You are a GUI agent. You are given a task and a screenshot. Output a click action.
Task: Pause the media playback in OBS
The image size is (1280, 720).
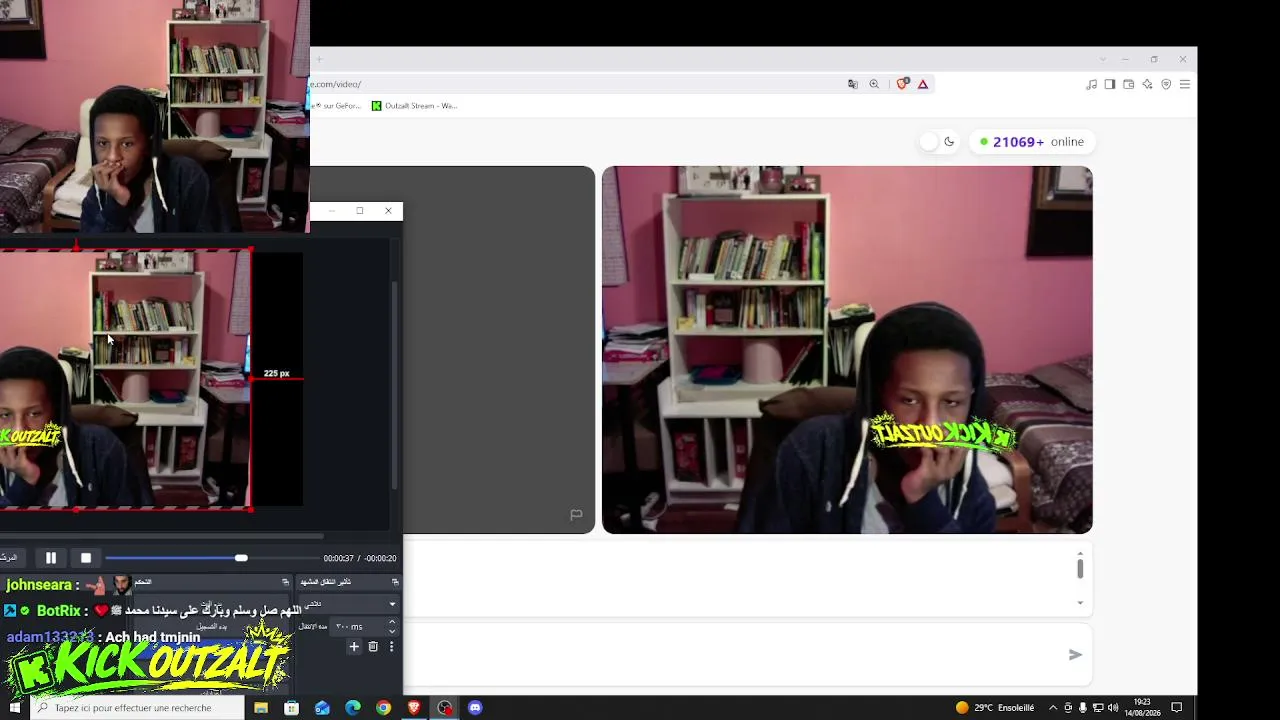pyautogui.click(x=51, y=558)
